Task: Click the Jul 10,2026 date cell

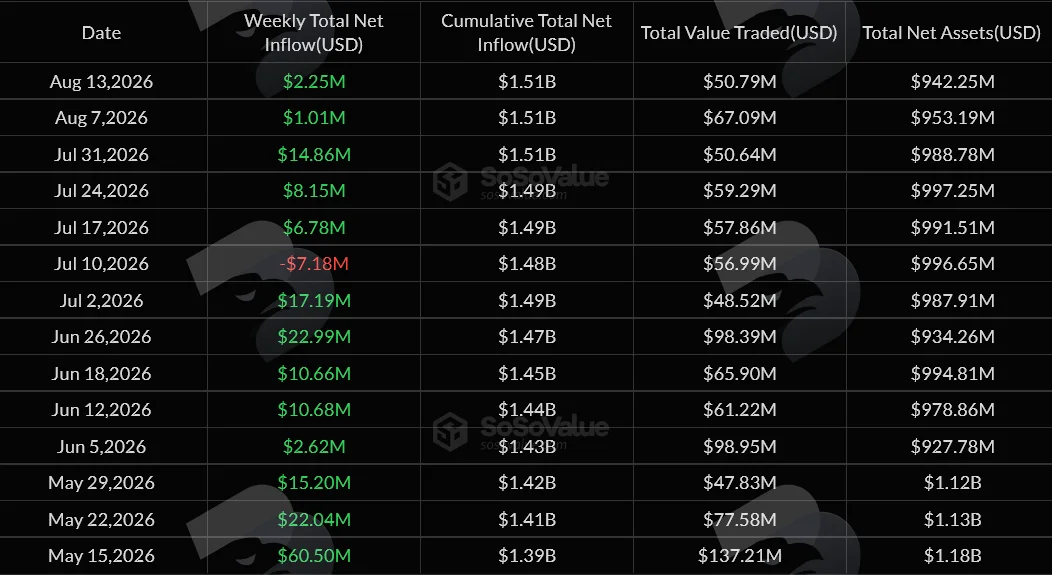Action: (x=101, y=264)
